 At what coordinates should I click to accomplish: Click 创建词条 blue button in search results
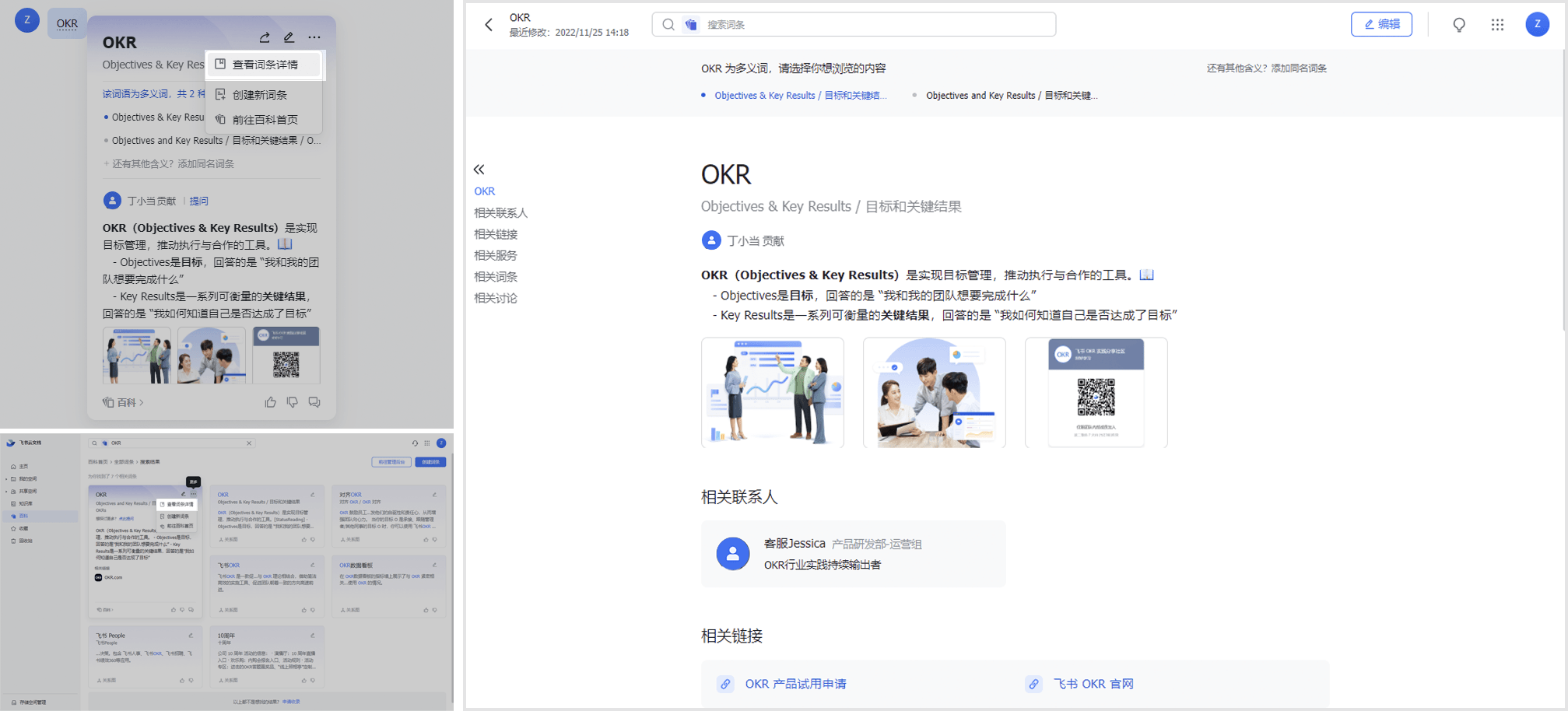430,462
